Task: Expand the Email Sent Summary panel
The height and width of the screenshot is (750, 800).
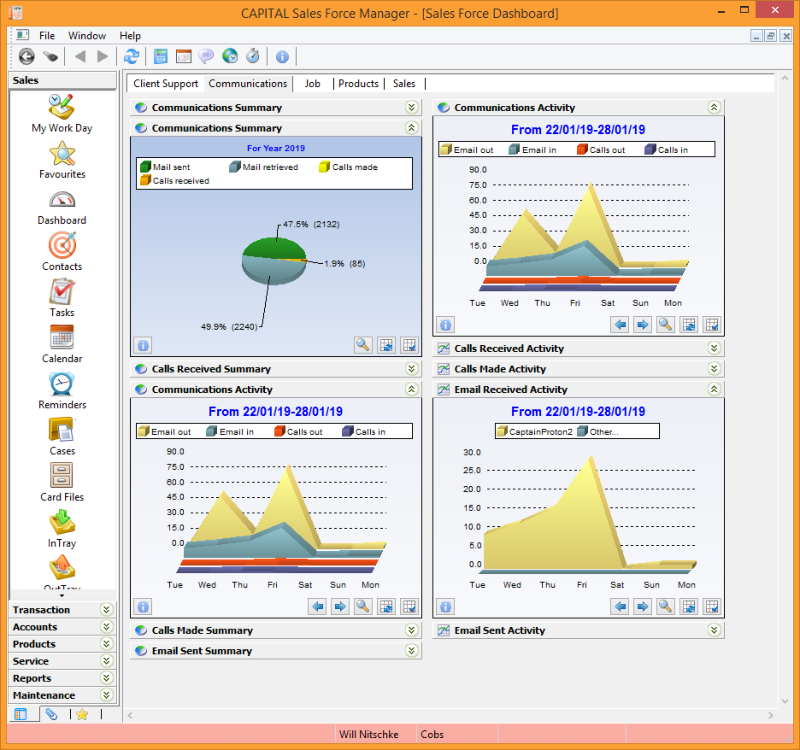Action: coord(412,651)
